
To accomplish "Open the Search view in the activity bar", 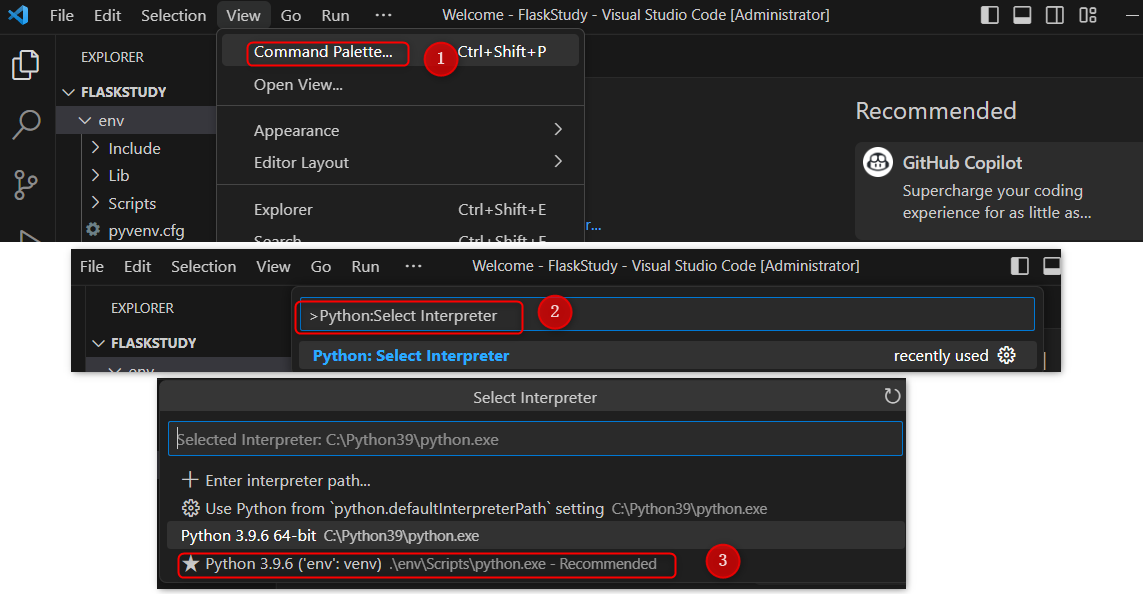I will [x=26, y=125].
